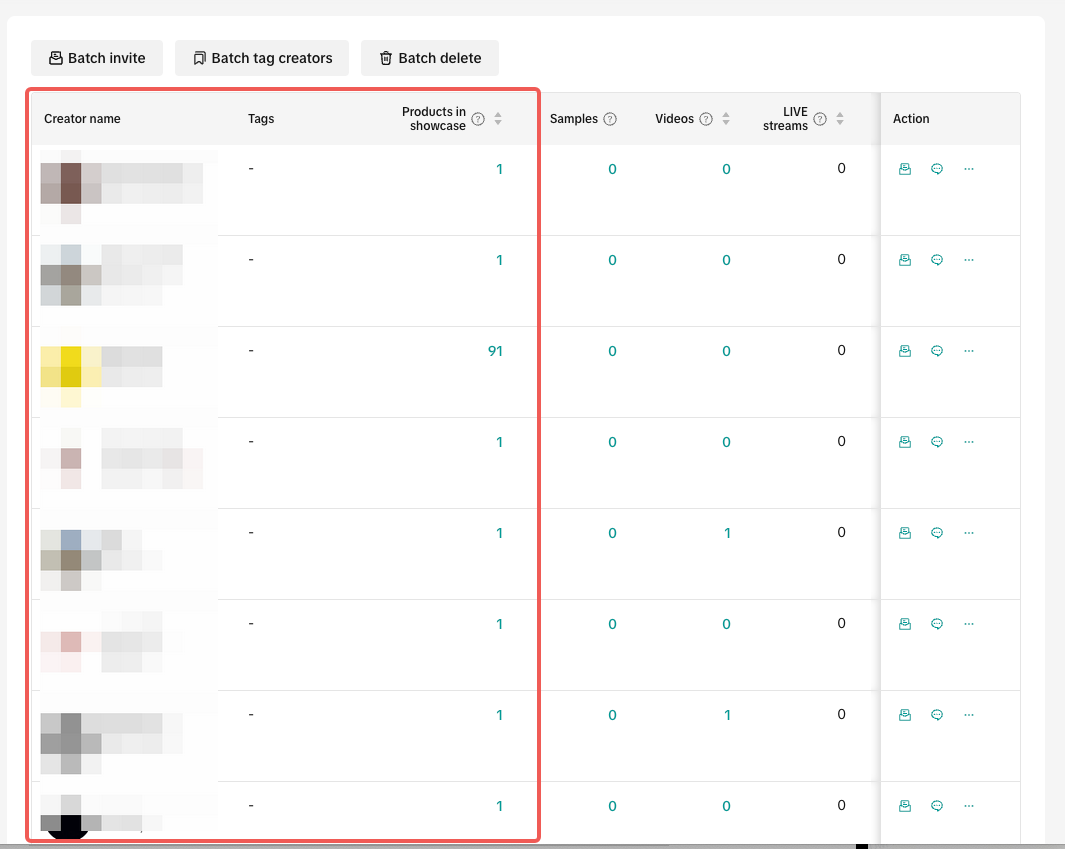The width and height of the screenshot is (1065, 849).
Task: Open the more options menu in the first row
Action: (x=969, y=169)
